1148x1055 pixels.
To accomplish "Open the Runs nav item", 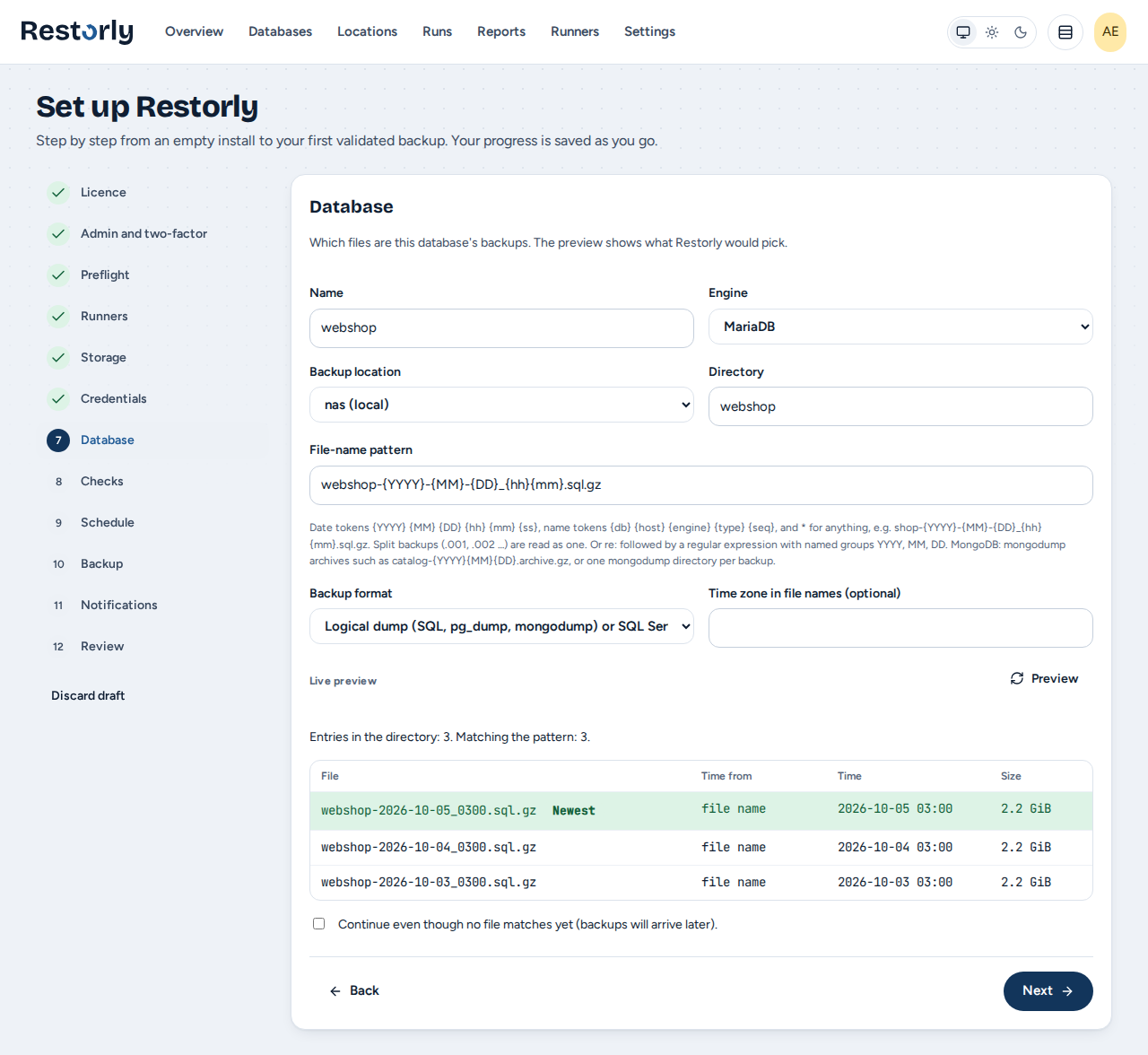I will (x=437, y=31).
